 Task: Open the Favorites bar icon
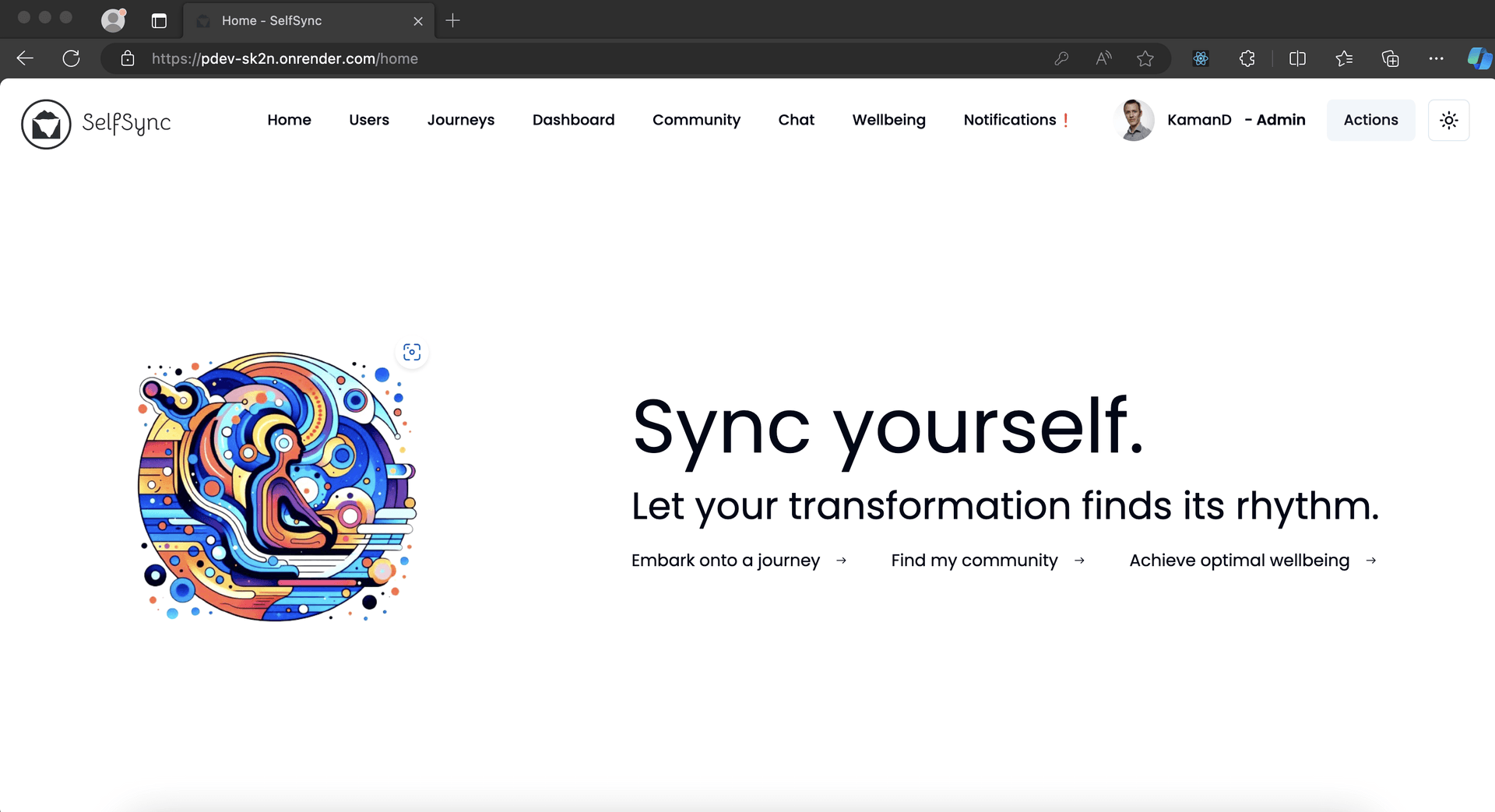coord(1344,58)
